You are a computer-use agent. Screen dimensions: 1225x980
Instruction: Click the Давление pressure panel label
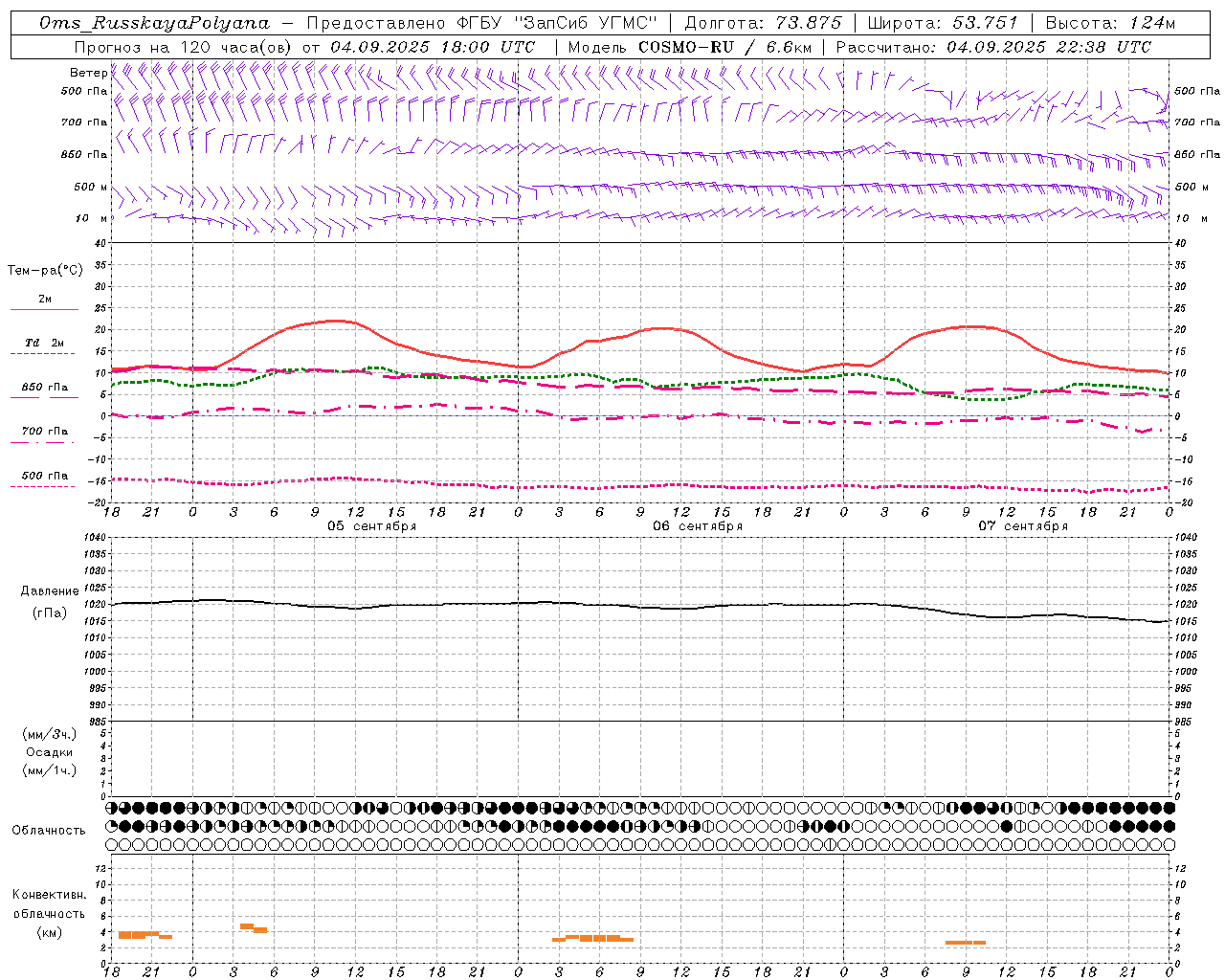50,591
